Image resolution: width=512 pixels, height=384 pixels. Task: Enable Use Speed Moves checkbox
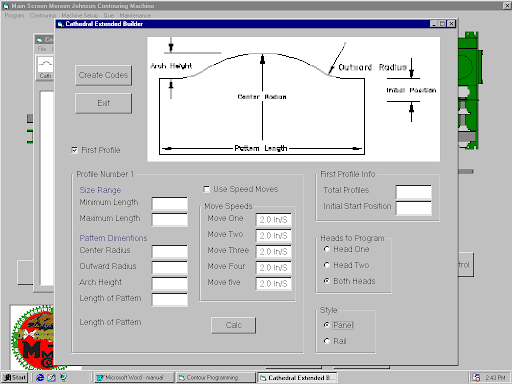pyautogui.click(x=207, y=189)
